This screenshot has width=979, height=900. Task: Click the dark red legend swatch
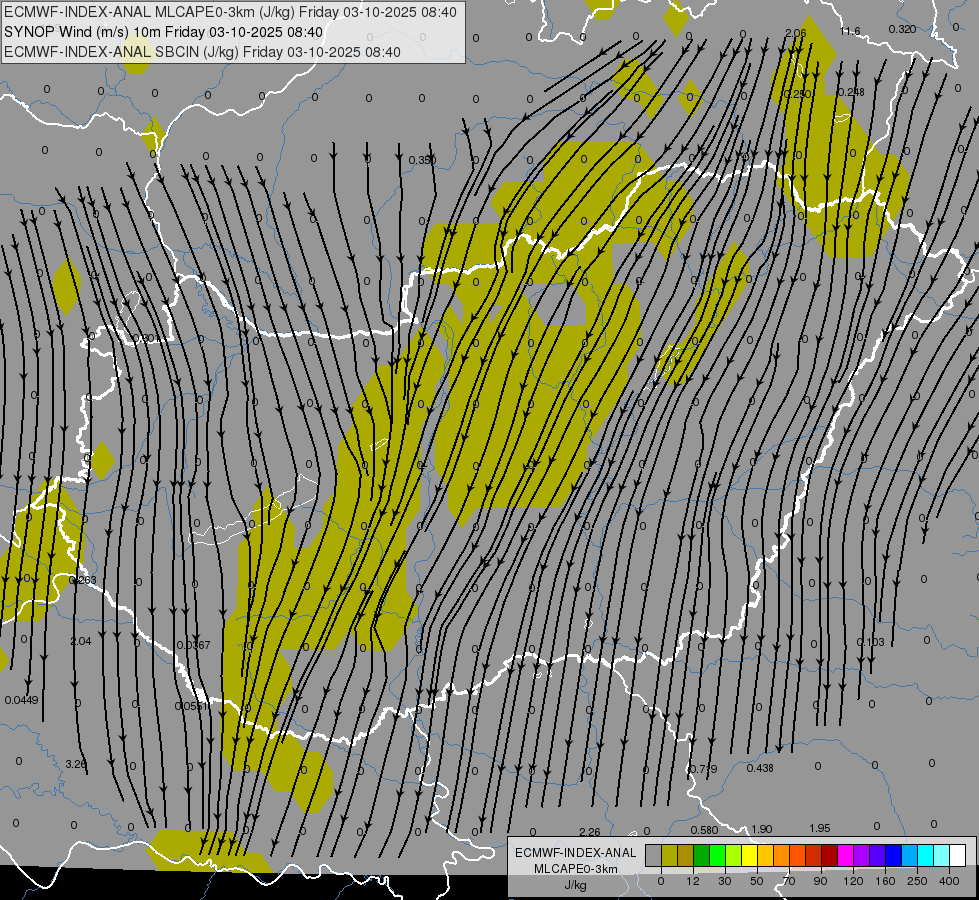[829, 855]
